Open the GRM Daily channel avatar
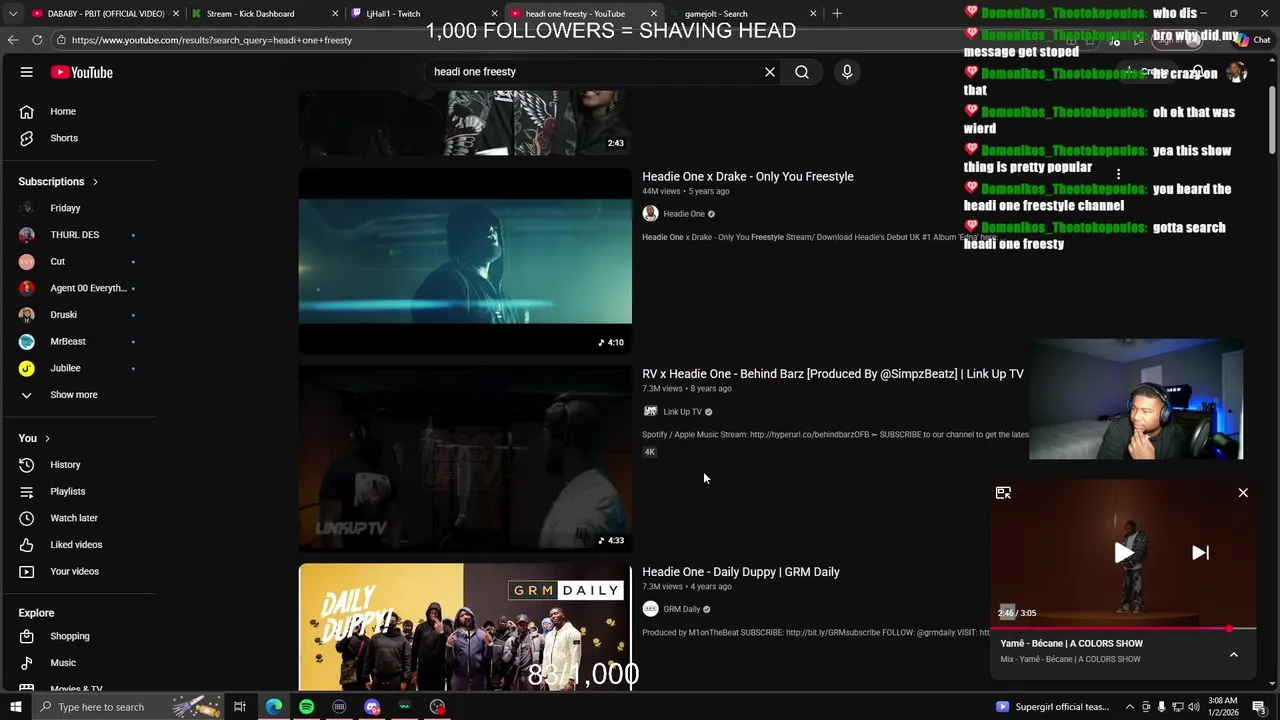The height and width of the screenshot is (720, 1280). (650, 609)
